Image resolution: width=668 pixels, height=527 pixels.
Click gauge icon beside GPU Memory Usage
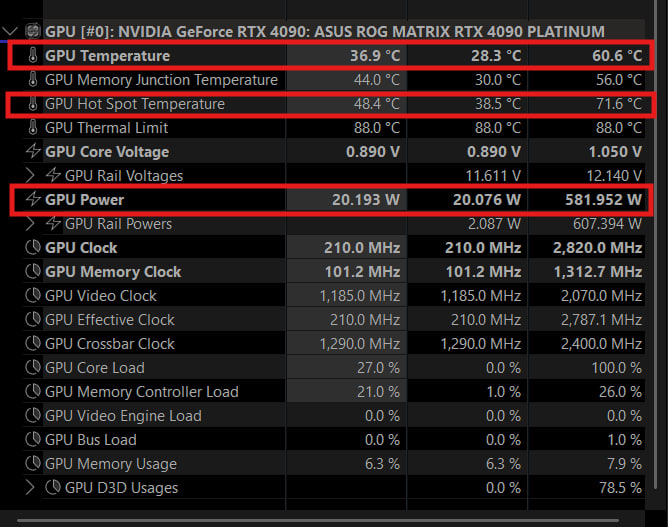click(x=33, y=464)
